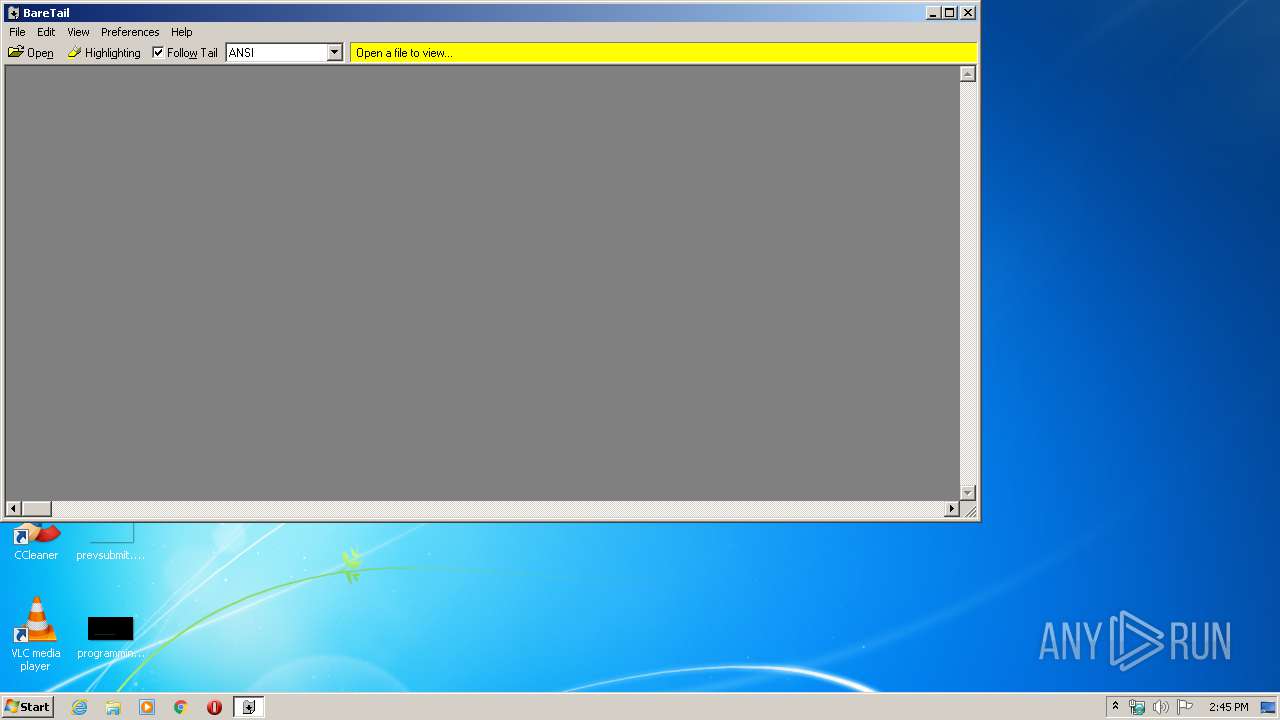This screenshot has width=1280, height=720.
Task: Select the programm desktop file icon
Action: coord(110,637)
